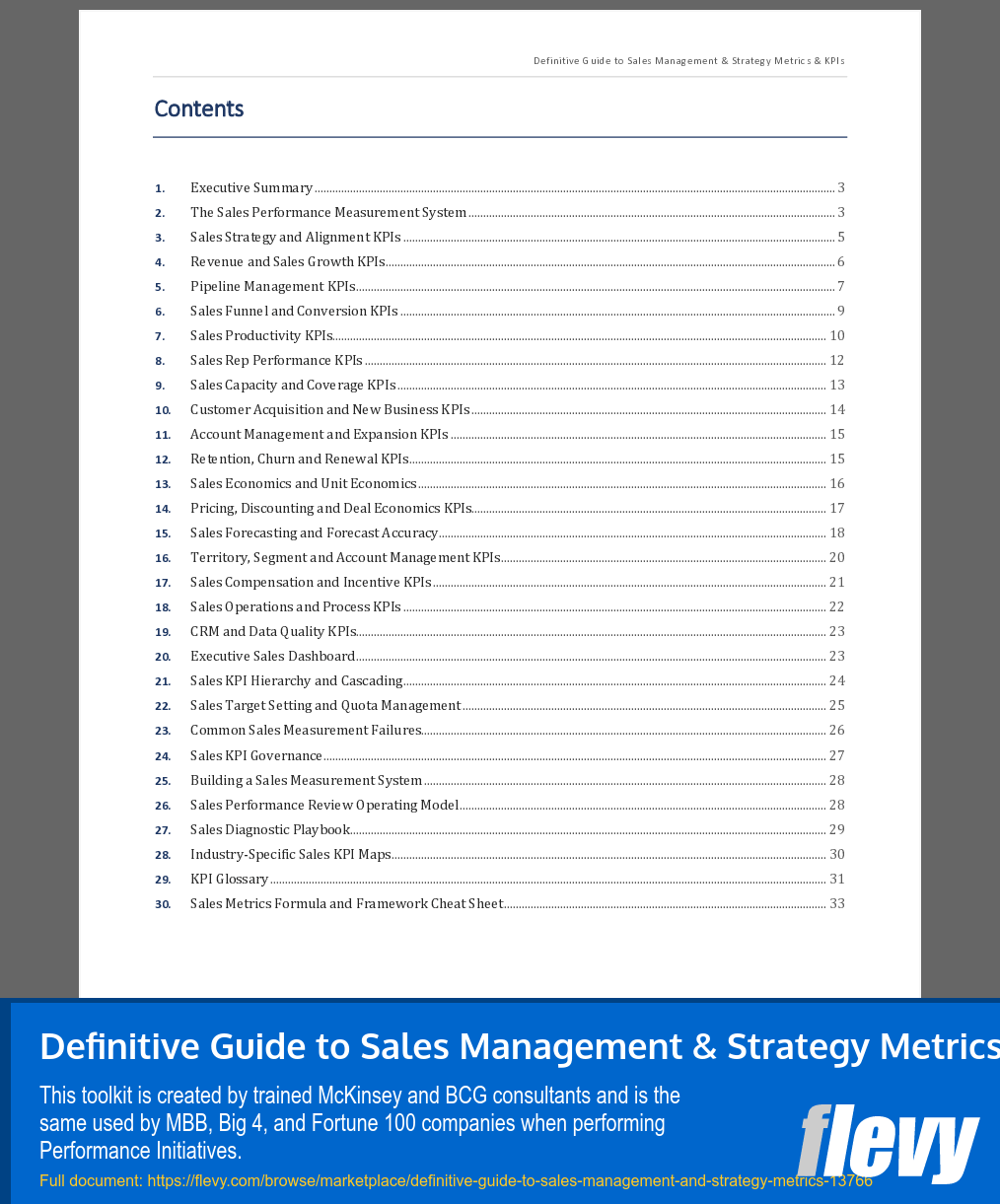Click page number 31 beside KPI Glossary
The height and width of the screenshot is (1204, 1000).
(837, 879)
